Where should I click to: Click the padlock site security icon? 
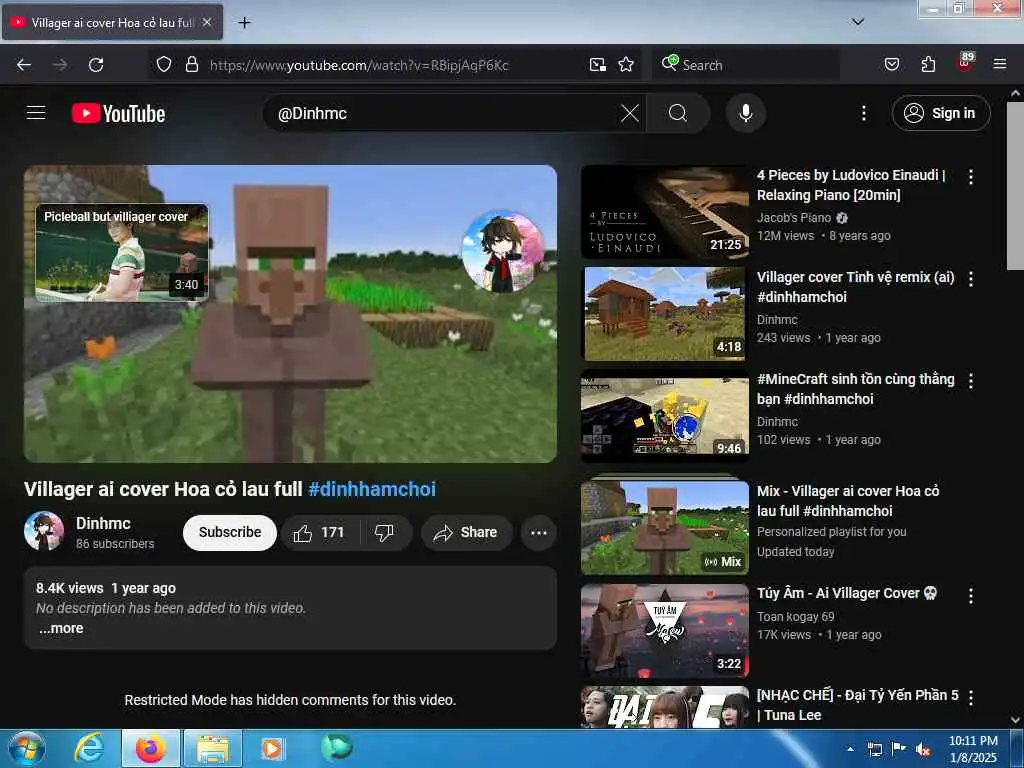click(191, 64)
